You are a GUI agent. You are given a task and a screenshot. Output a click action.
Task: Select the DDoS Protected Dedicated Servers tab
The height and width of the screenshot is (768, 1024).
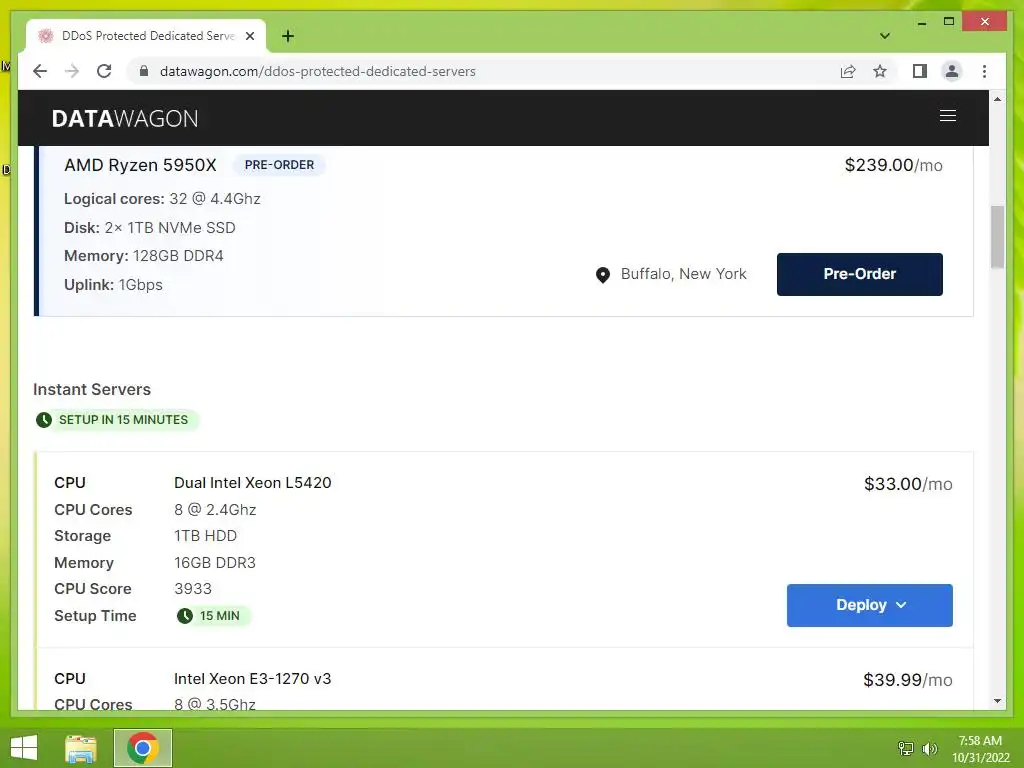[x=146, y=36]
